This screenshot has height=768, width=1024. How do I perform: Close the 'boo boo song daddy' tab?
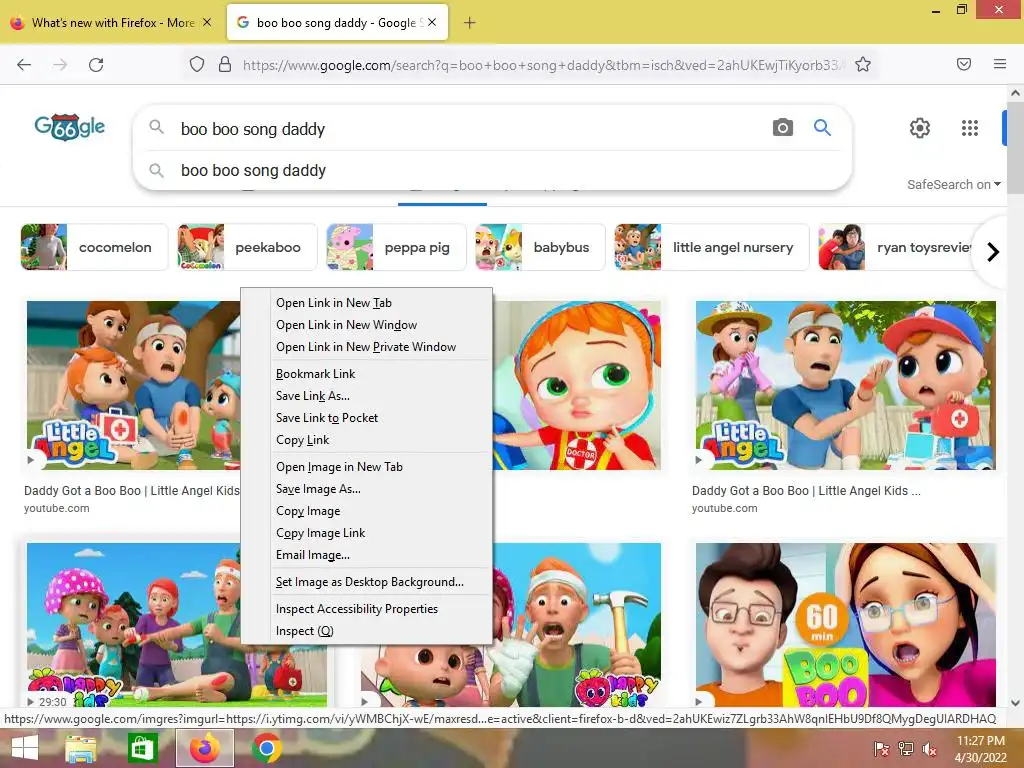tap(432, 22)
